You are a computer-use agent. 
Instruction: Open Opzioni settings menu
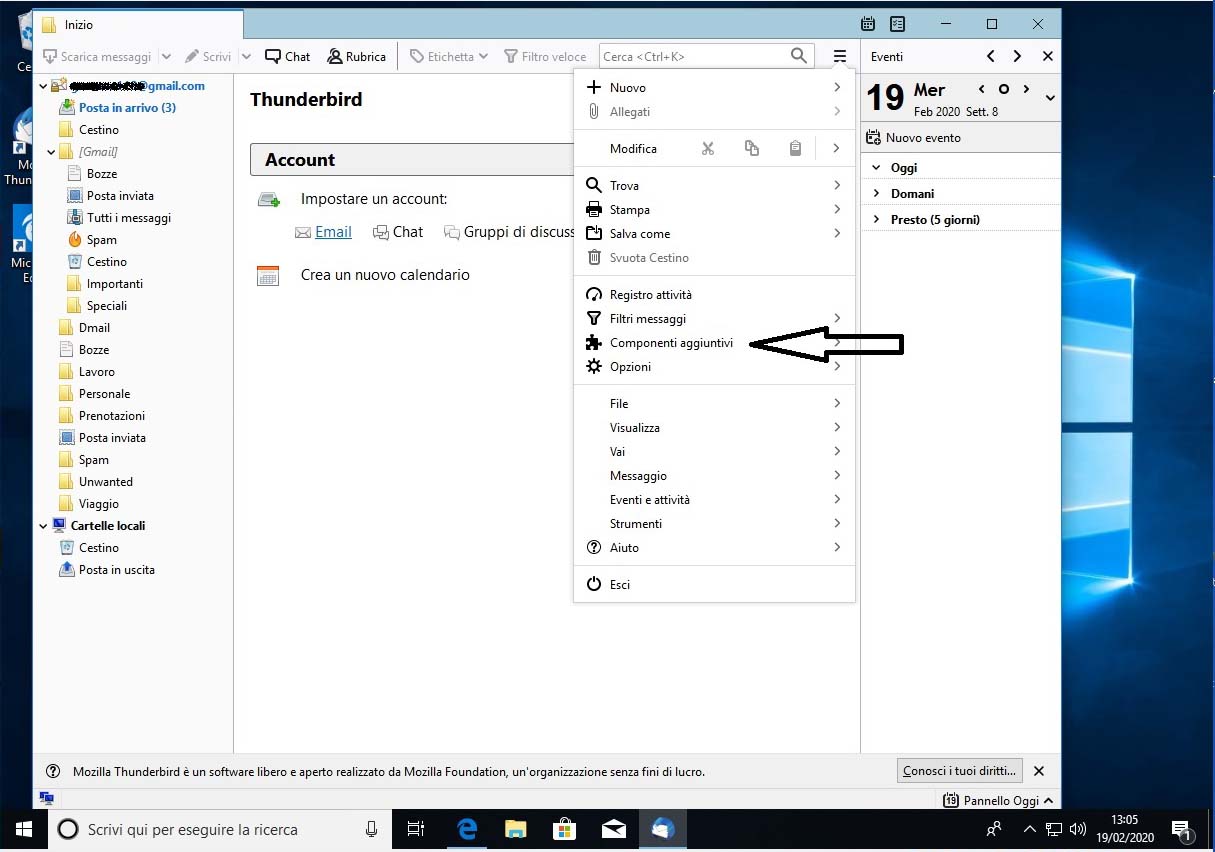click(x=714, y=367)
